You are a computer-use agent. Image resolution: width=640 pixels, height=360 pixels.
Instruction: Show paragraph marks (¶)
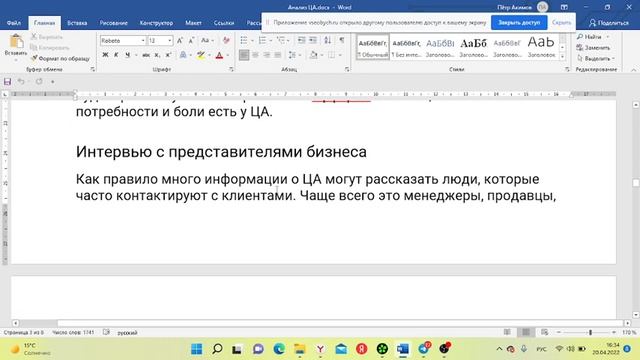(x=342, y=40)
